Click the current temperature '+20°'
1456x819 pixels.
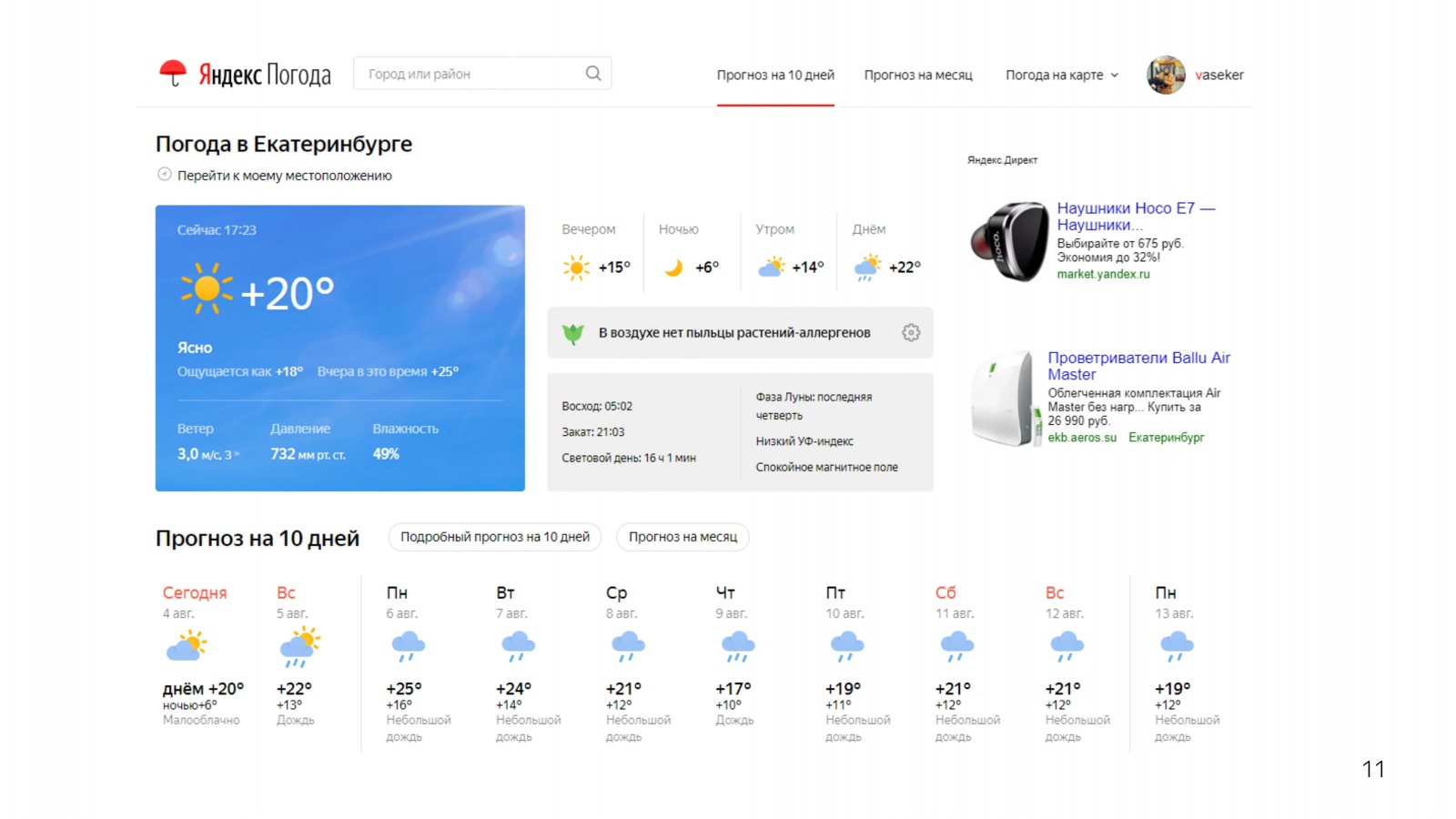[x=288, y=293]
